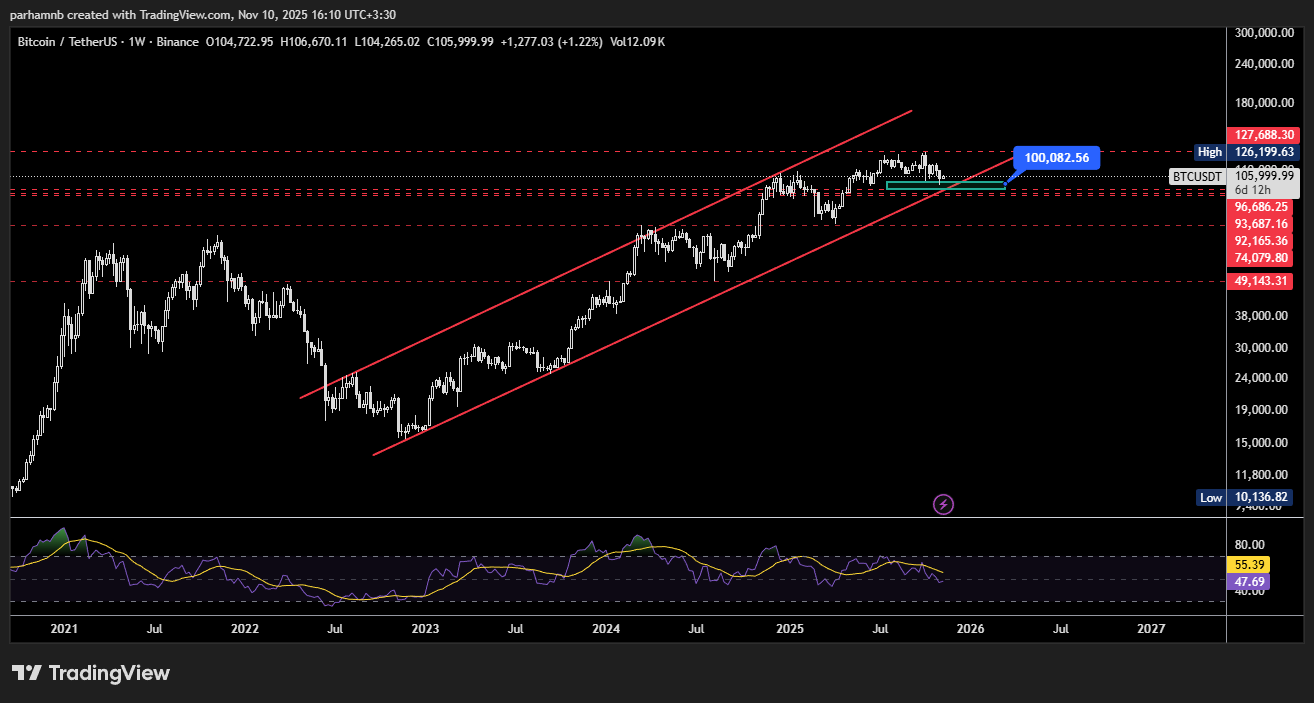Click the Vol 12.09K readout in header
This screenshot has width=1314, height=703.
pos(637,42)
